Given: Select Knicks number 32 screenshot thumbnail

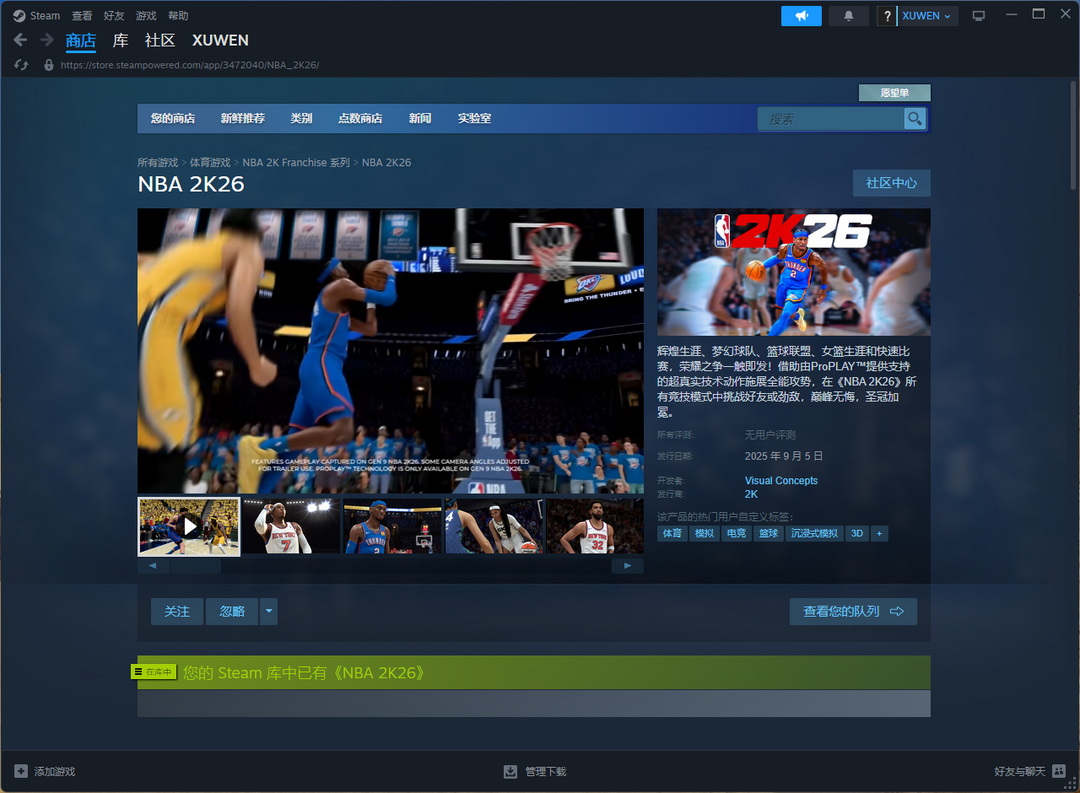Looking at the screenshot, I should (595, 526).
